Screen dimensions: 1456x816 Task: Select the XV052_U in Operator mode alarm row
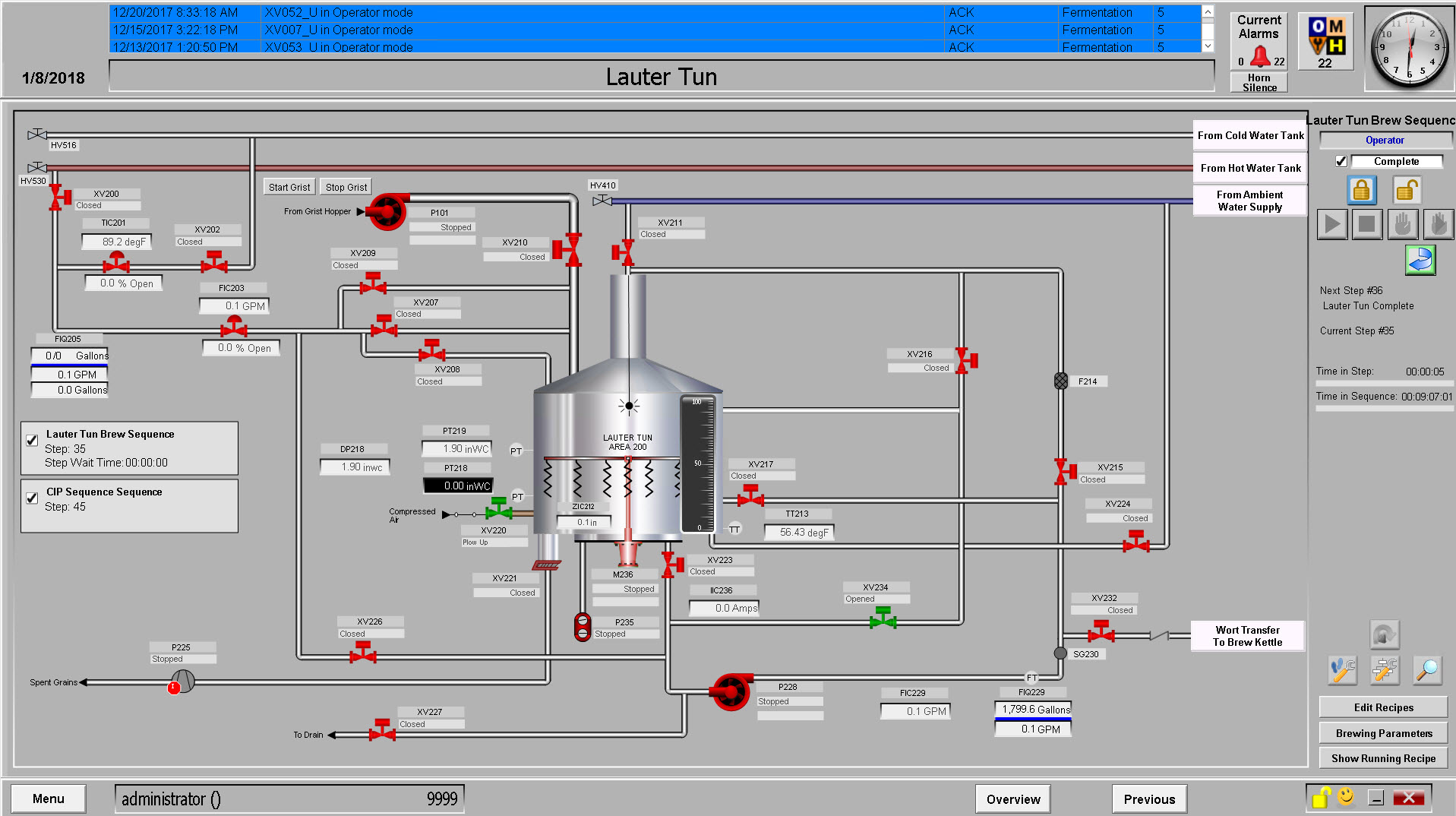coord(655,12)
